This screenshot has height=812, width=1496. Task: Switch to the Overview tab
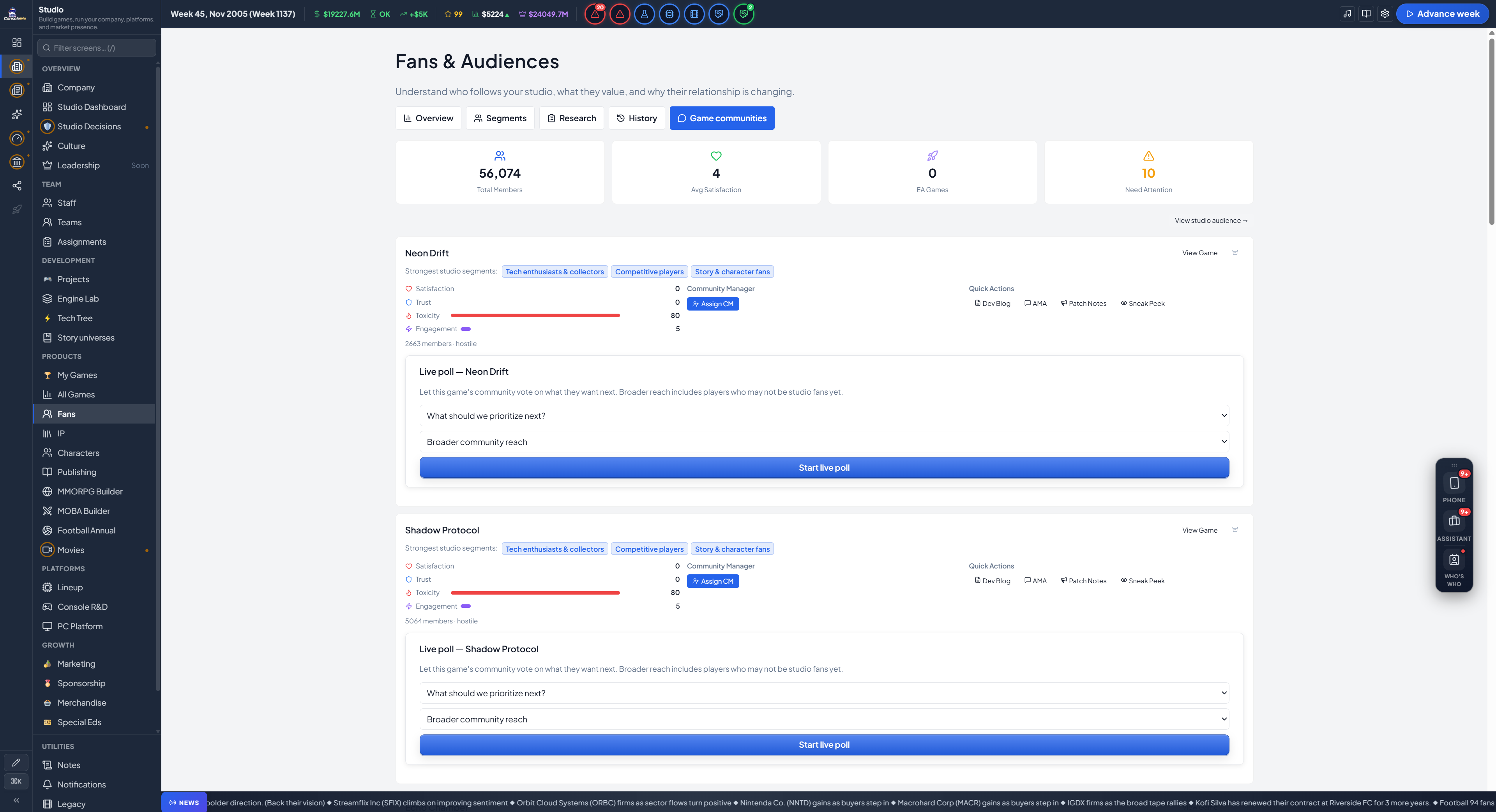429,118
